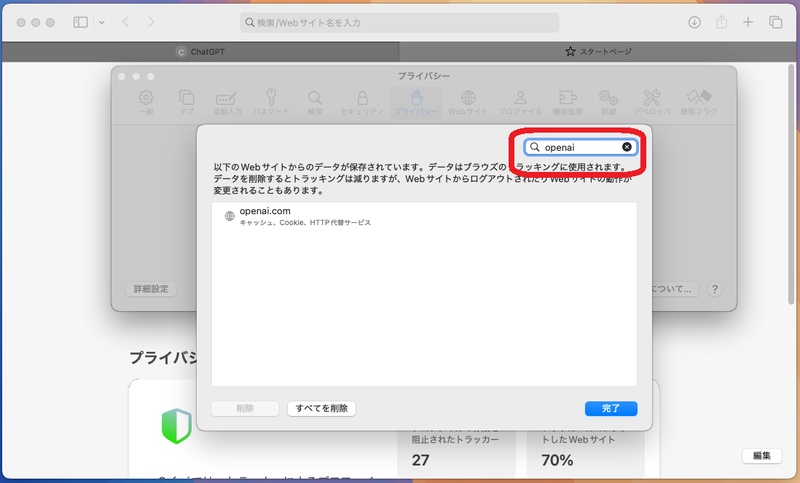Open help question mark in privacy window
Viewport: 800px width, 483px height.
pyautogui.click(x=714, y=289)
